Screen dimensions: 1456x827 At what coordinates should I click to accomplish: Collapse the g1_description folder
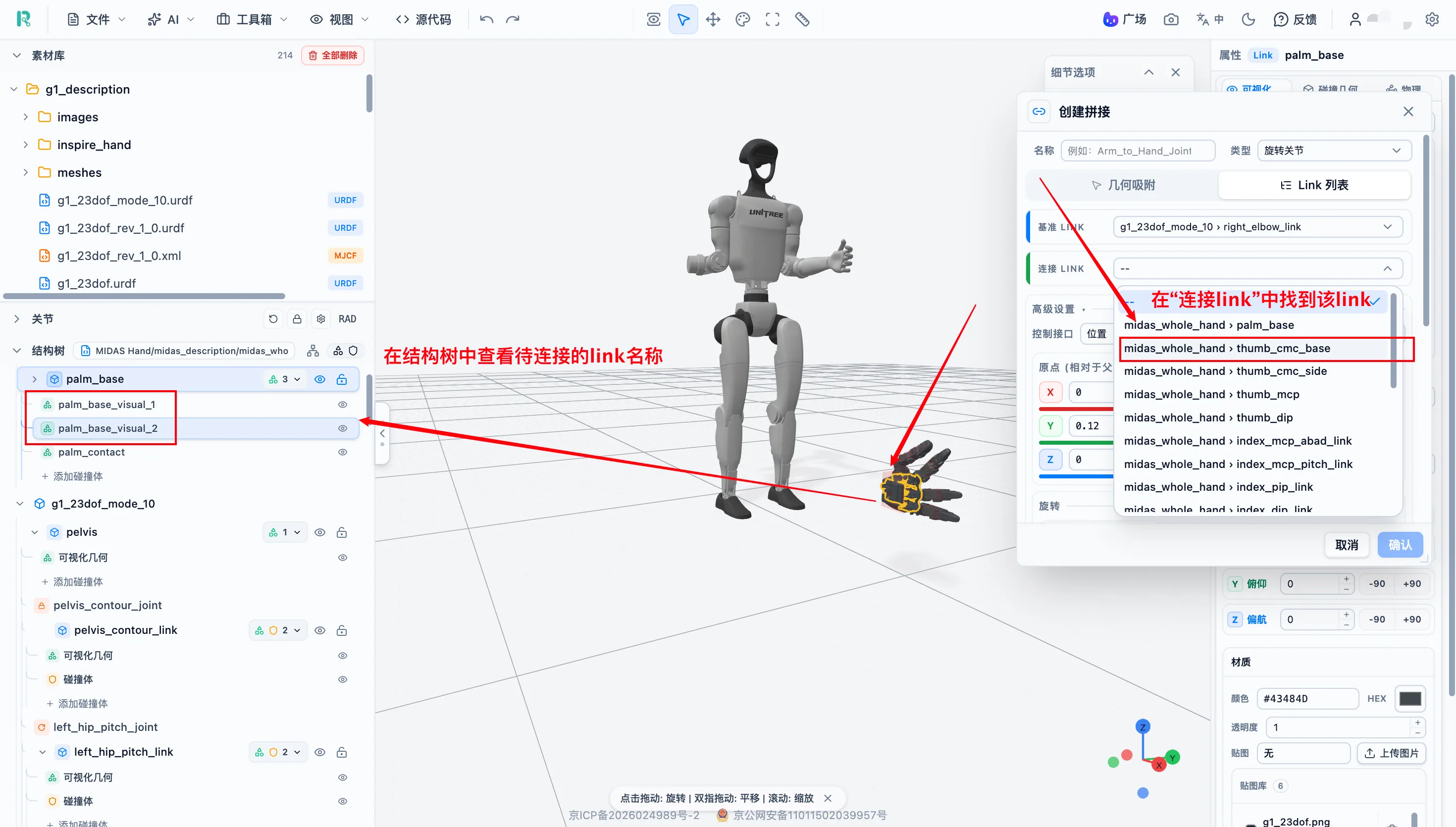point(14,89)
